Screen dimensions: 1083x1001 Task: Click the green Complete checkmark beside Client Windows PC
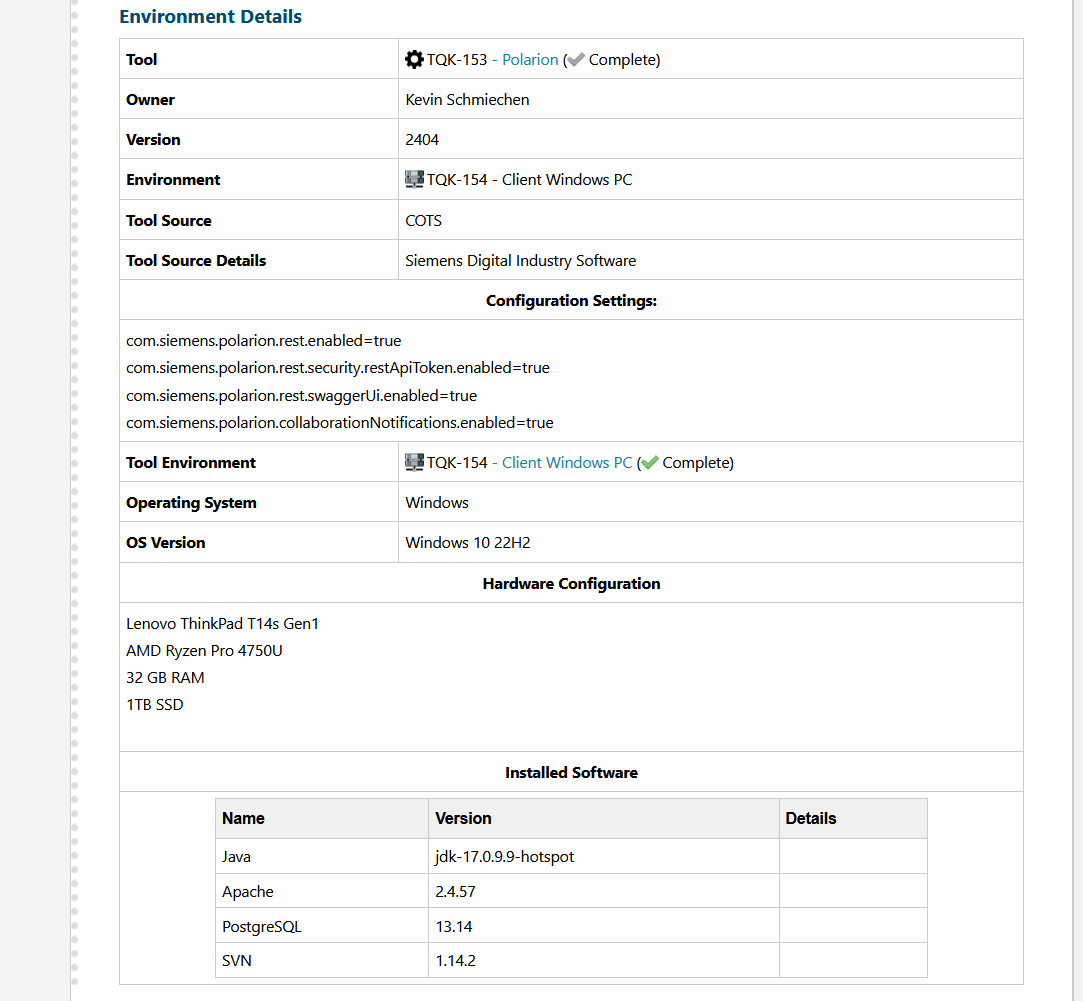650,462
